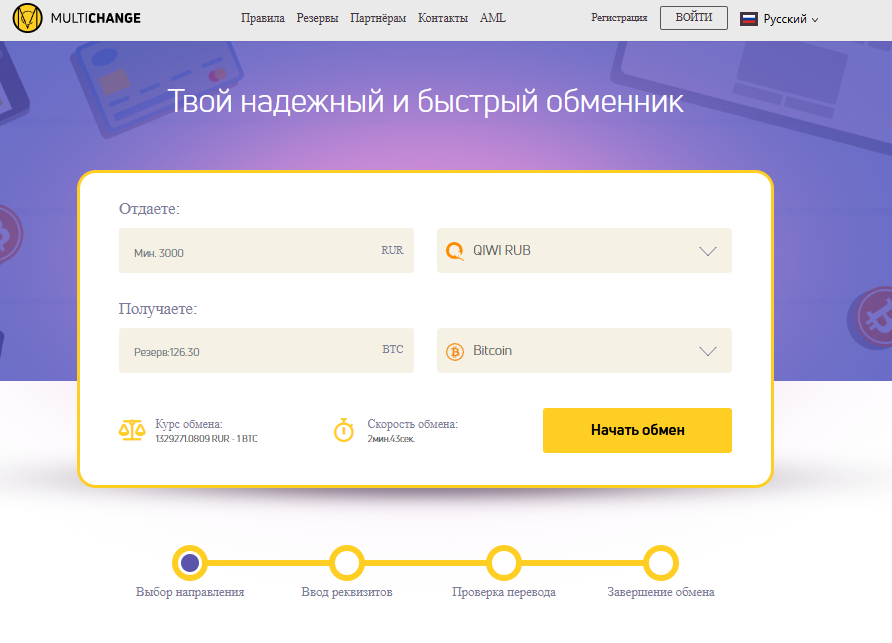892x643 pixels.
Task: Click the ВОЙТИ login button
Action: (693, 18)
